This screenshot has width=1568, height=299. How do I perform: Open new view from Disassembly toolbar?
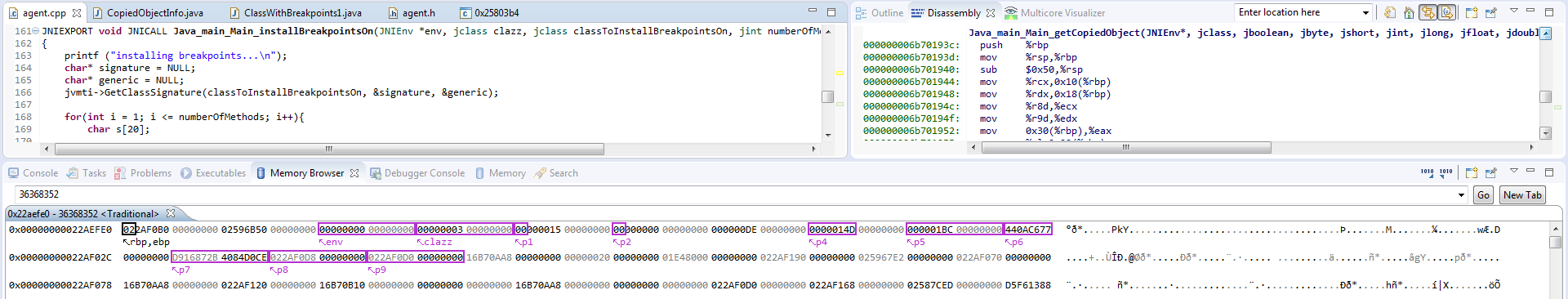(1472, 12)
